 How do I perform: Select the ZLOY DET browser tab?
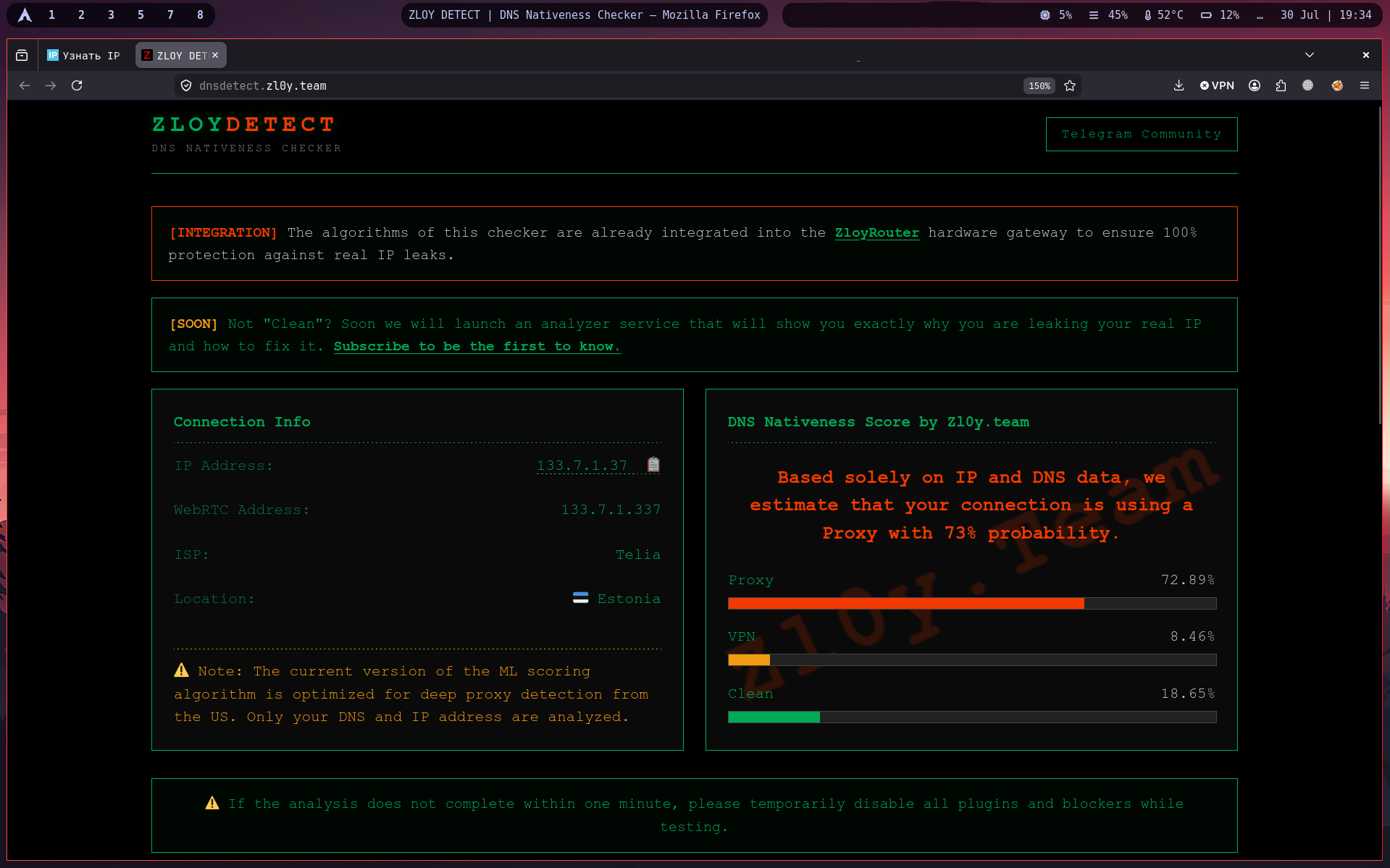tap(181, 55)
